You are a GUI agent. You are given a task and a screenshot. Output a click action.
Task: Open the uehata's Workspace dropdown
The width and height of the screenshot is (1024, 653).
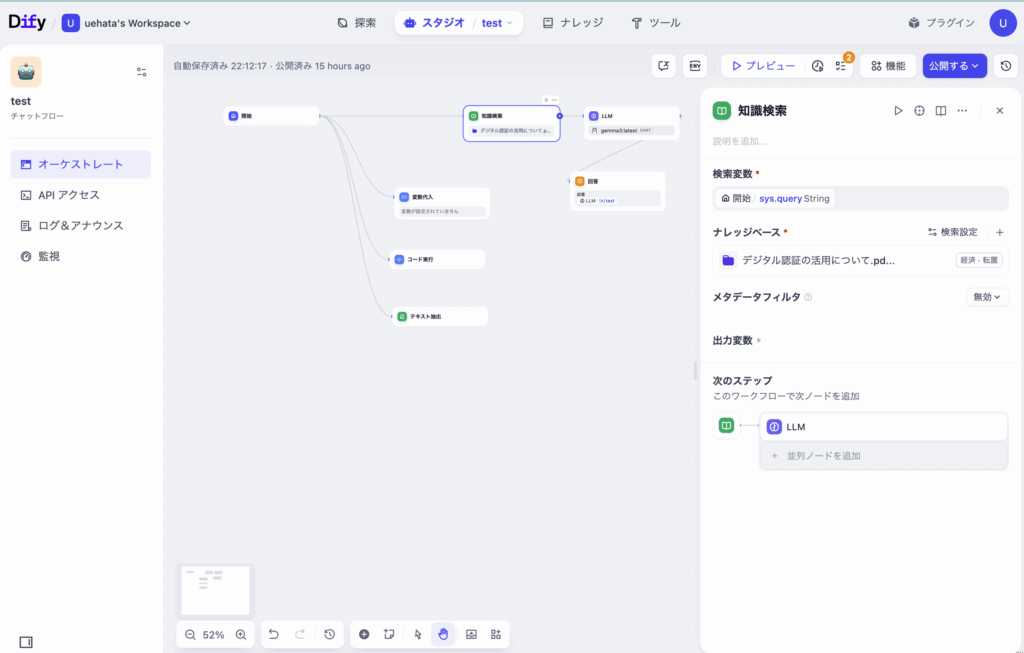pos(126,23)
